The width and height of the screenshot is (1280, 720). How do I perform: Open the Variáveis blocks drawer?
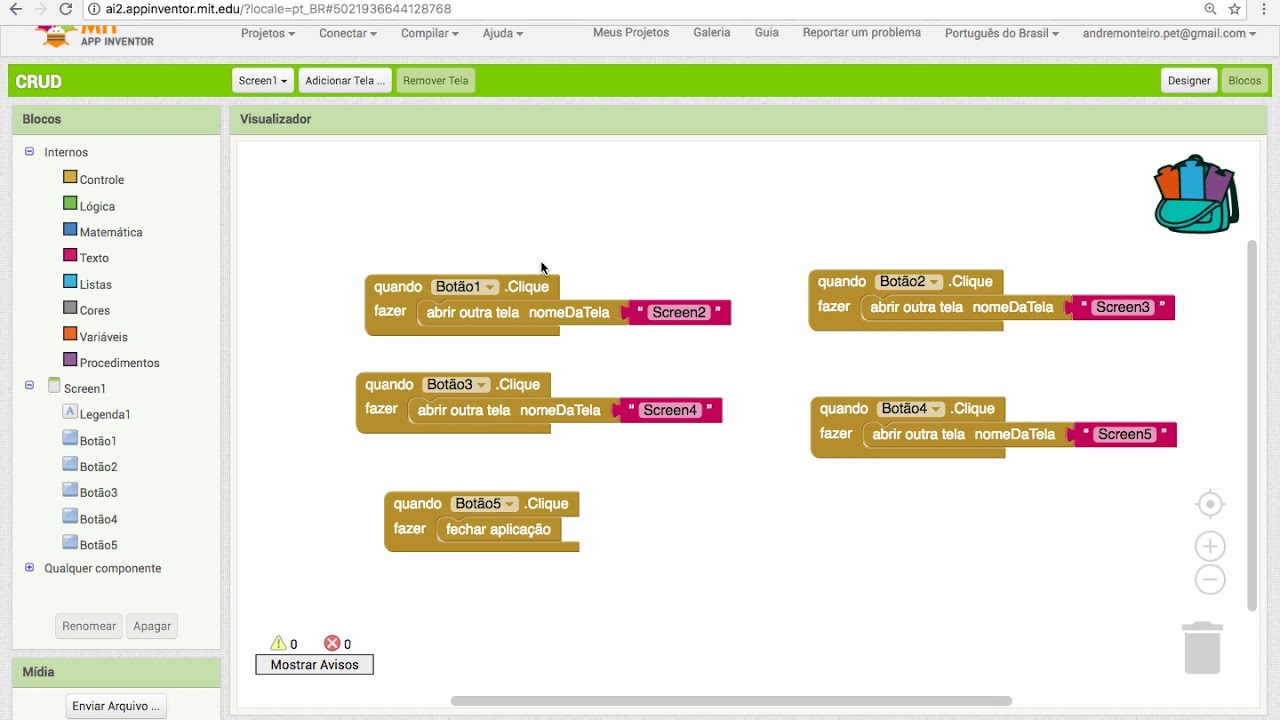[104, 337]
